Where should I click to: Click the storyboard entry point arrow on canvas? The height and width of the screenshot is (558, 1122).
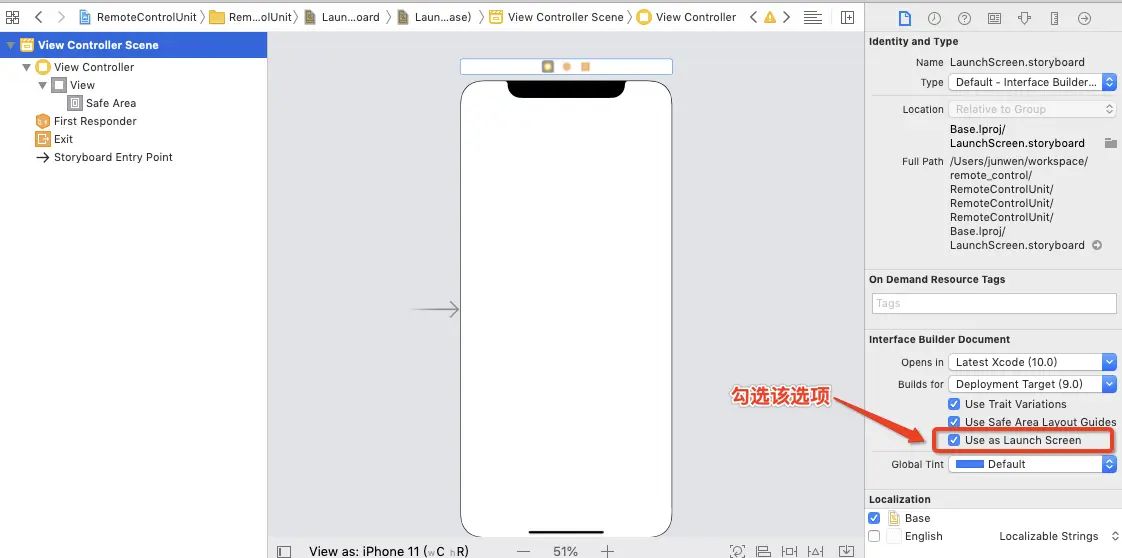click(x=435, y=309)
